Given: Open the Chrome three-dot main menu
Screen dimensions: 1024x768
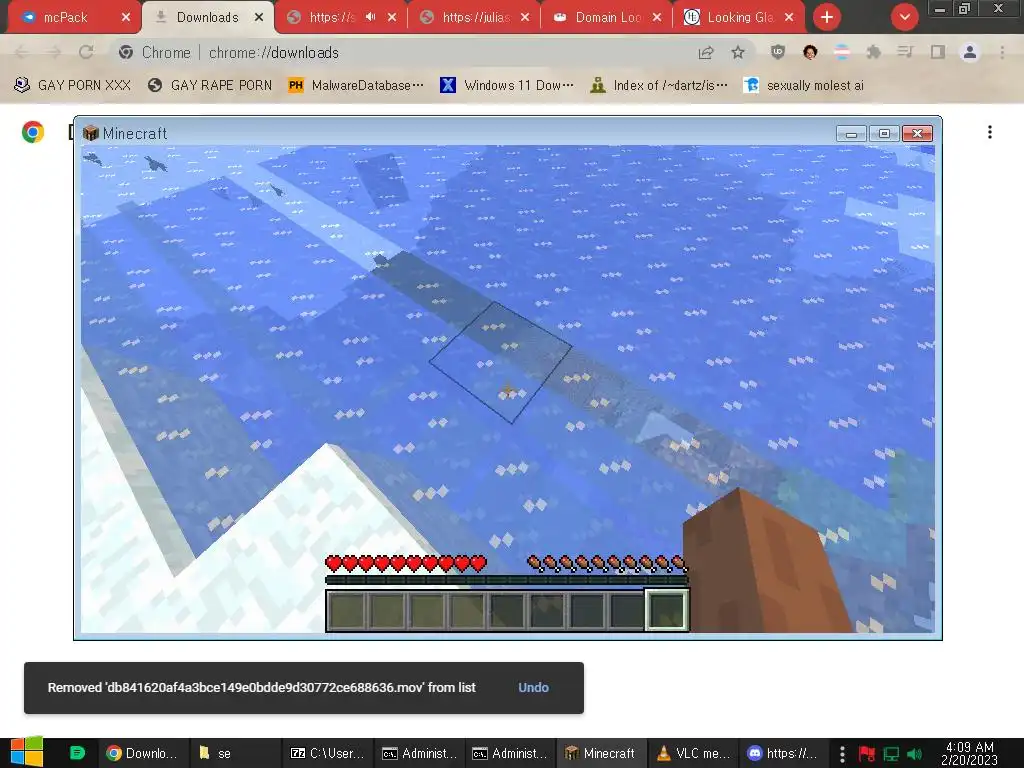Looking at the screenshot, I should [1002, 52].
